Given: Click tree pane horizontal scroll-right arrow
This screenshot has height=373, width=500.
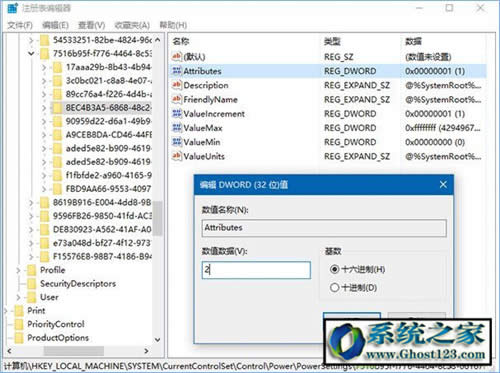Looking at the screenshot, I should point(146,351).
